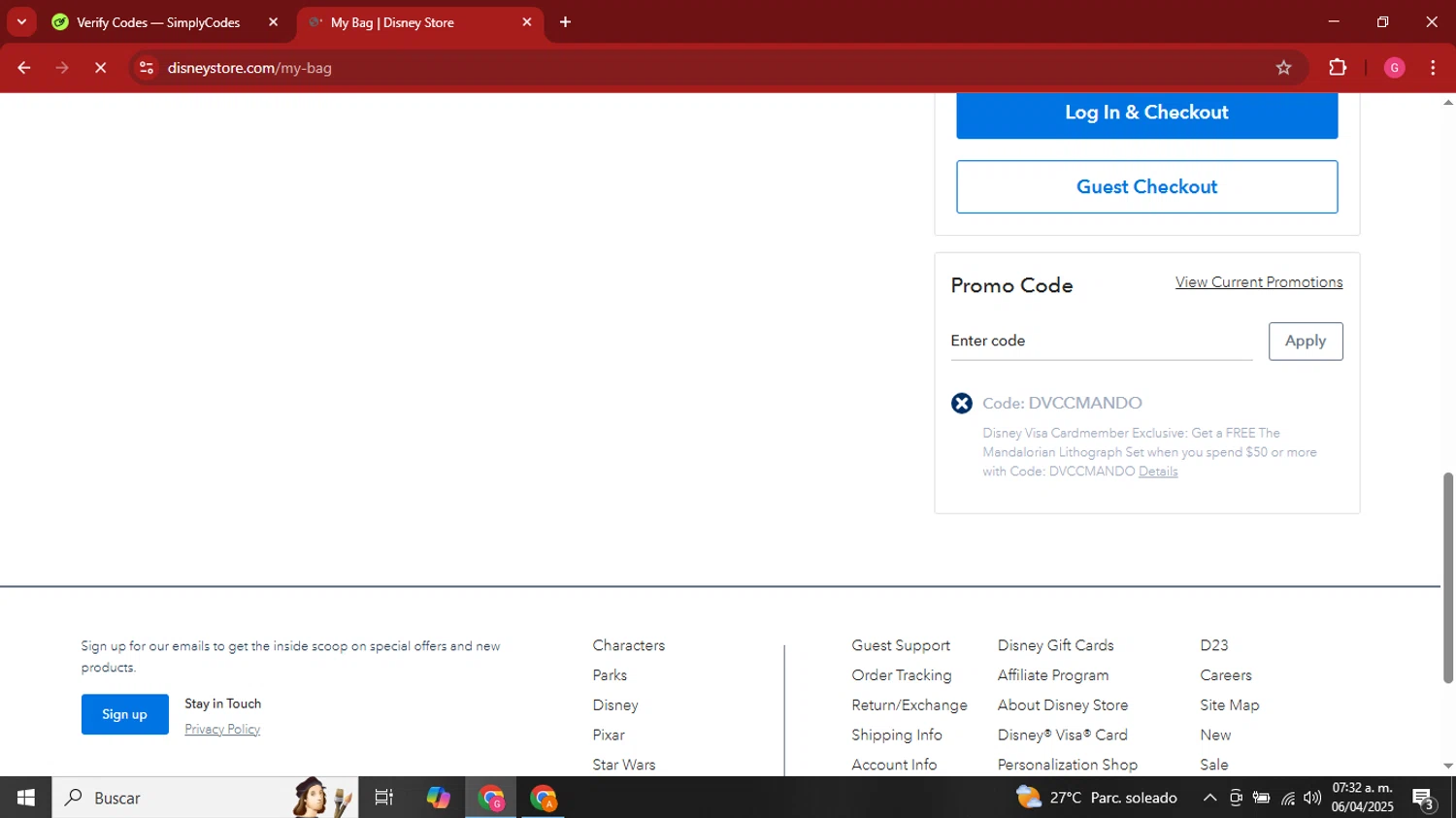
Task: Open the Wi-Fi network tray icon
Action: click(1287, 798)
